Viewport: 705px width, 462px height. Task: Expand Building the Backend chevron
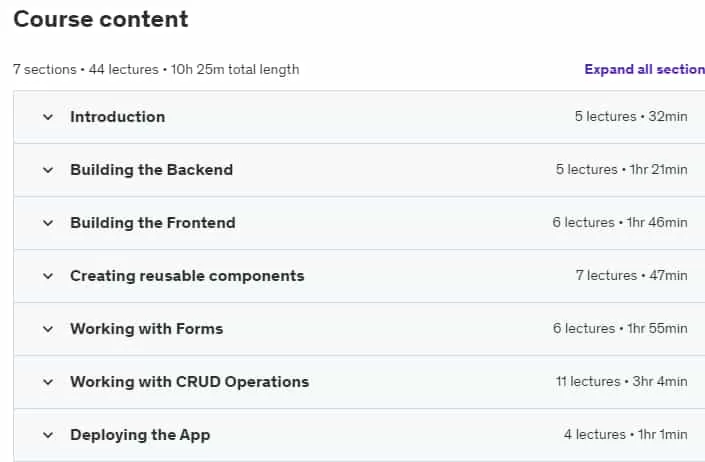click(x=48, y=170)
